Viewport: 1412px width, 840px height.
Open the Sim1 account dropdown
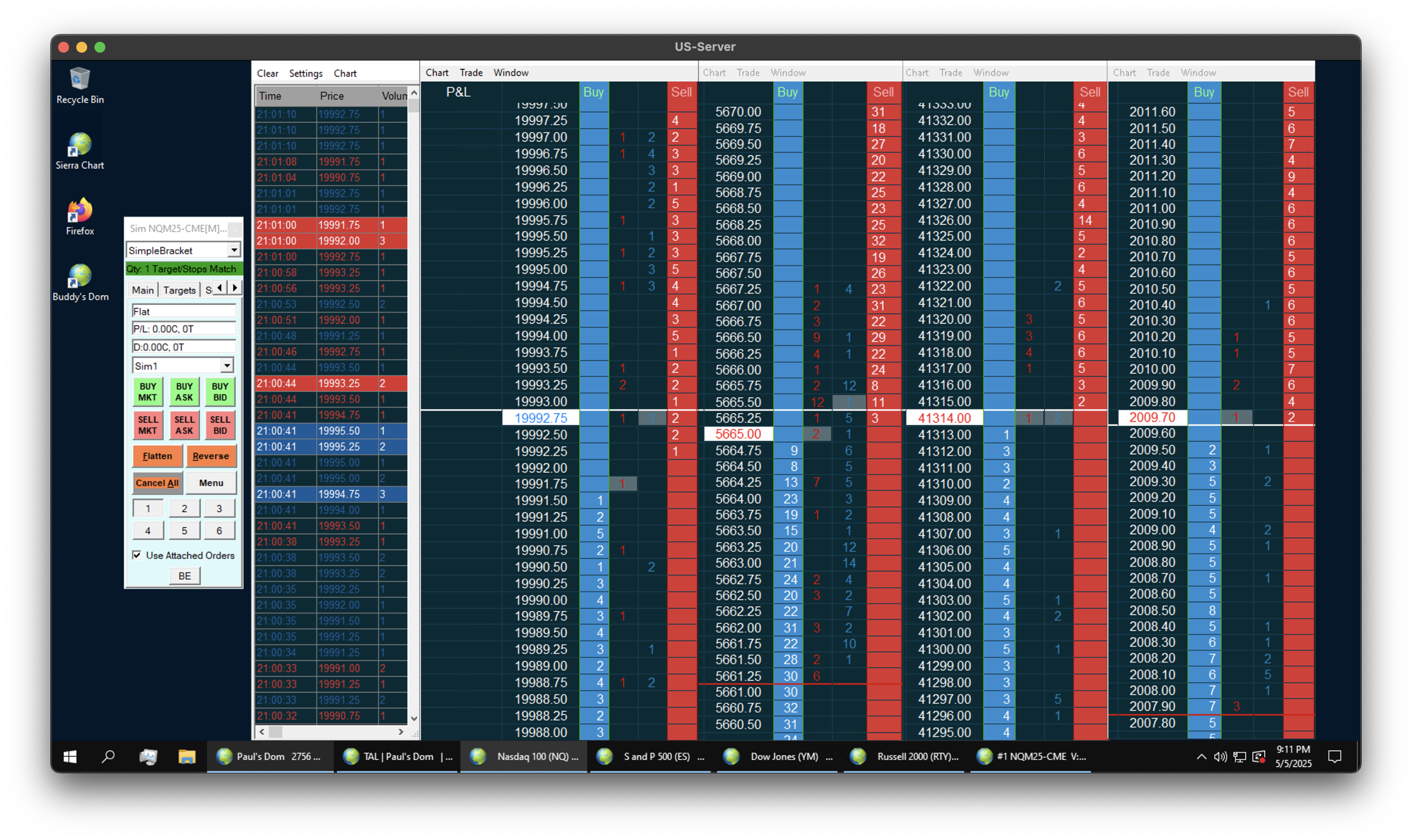(x=227, y=366)
